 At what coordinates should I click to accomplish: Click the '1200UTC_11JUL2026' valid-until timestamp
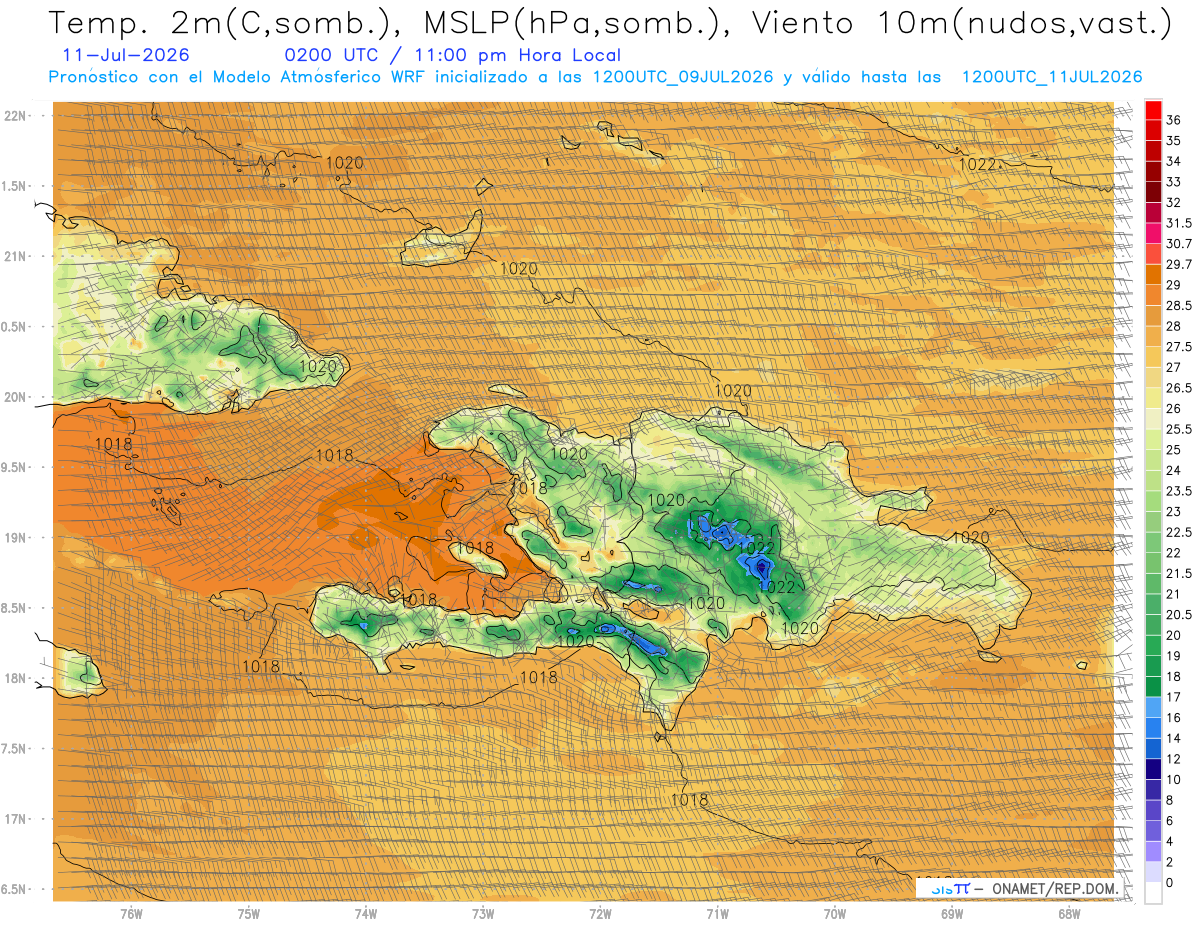point(1051,77)
